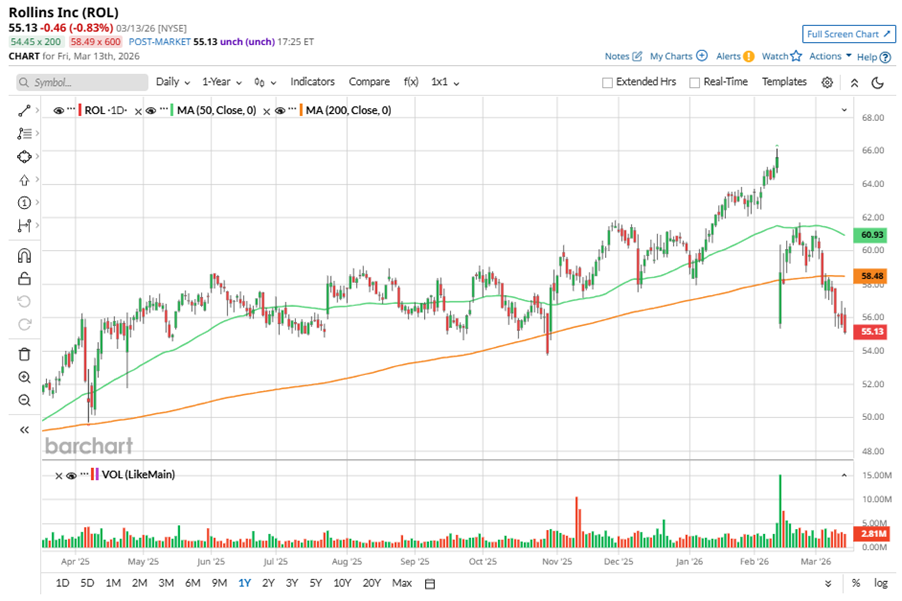Select the 5Y time range tab
Screen dimensions: 902x601
[315, 583]
